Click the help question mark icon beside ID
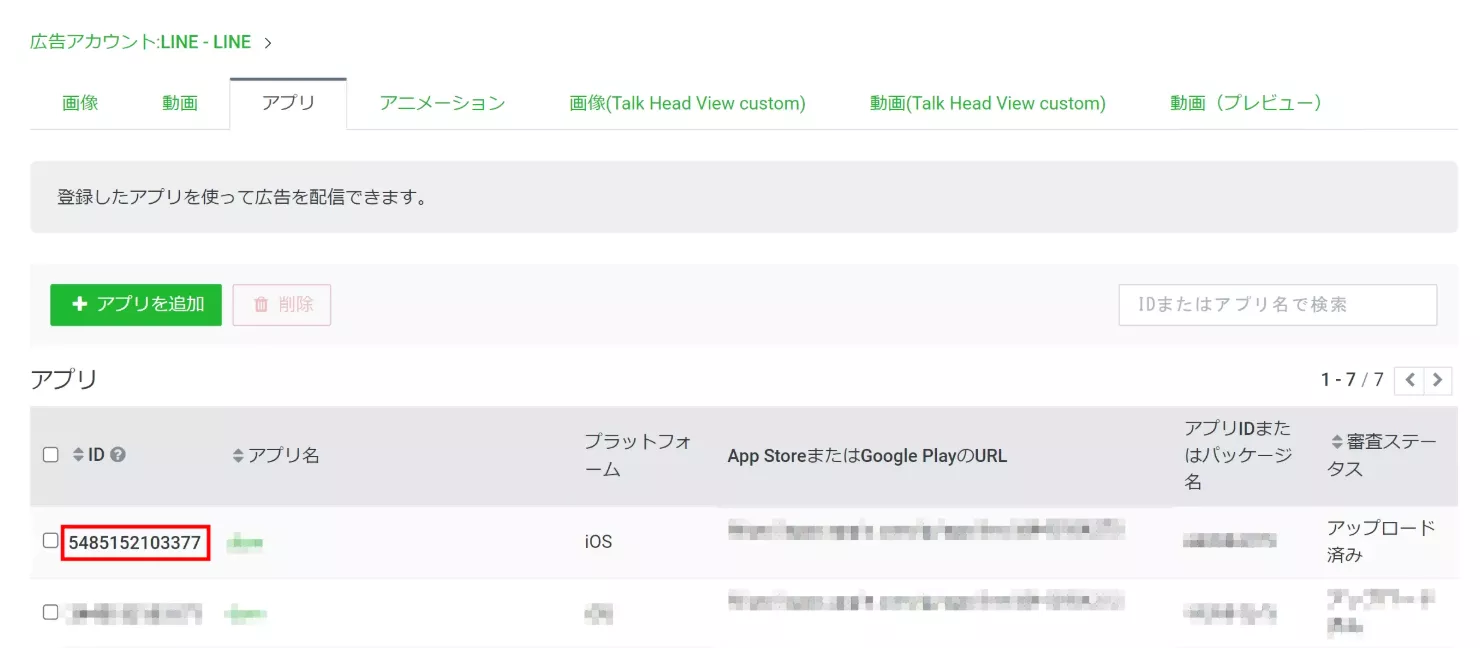Viewport: 1480px width, 648px height. [118, 455]
